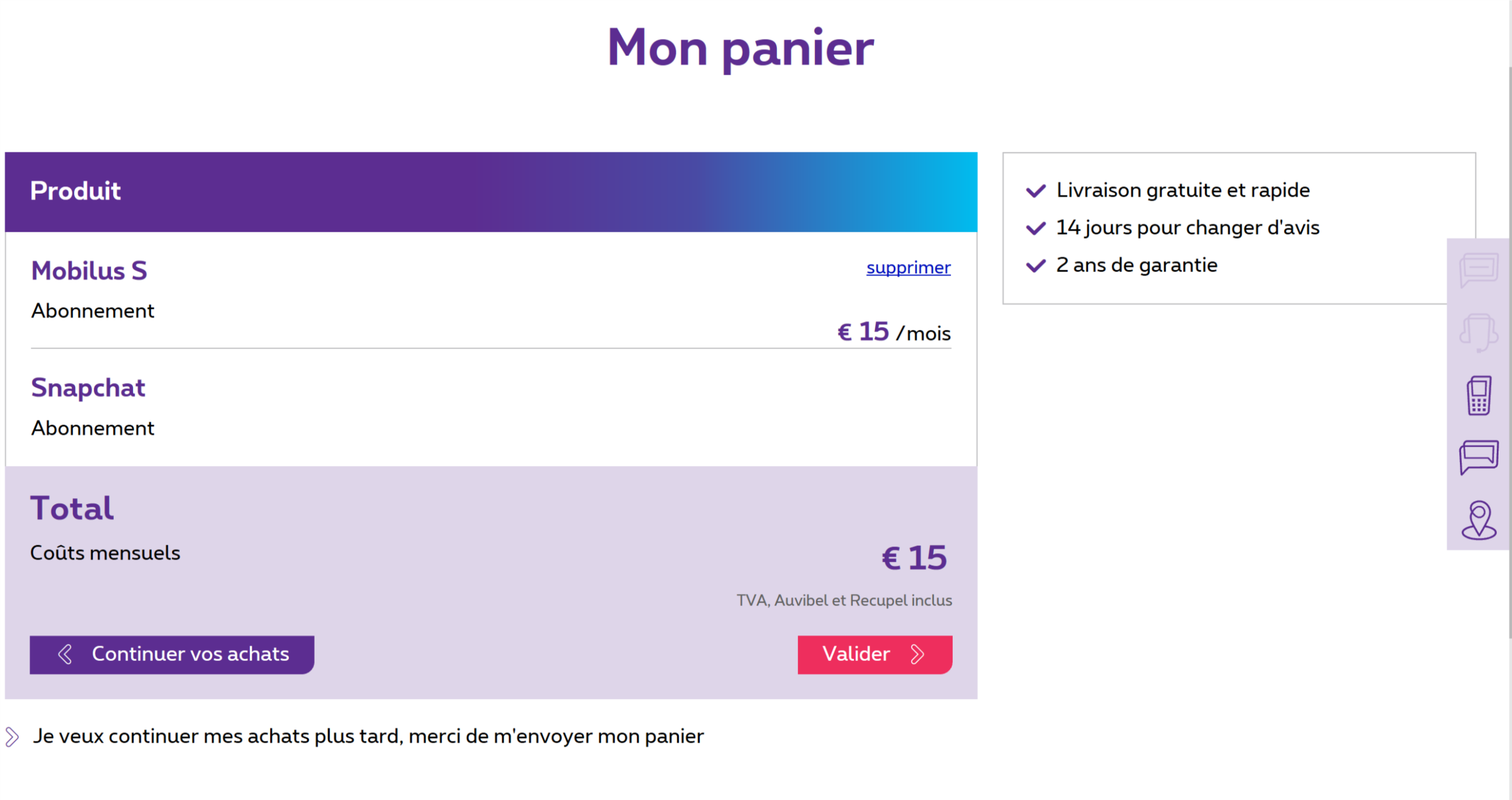Select the Mobilus S product title
This screenshot has height=800, width=1512.
coord(89,270)
